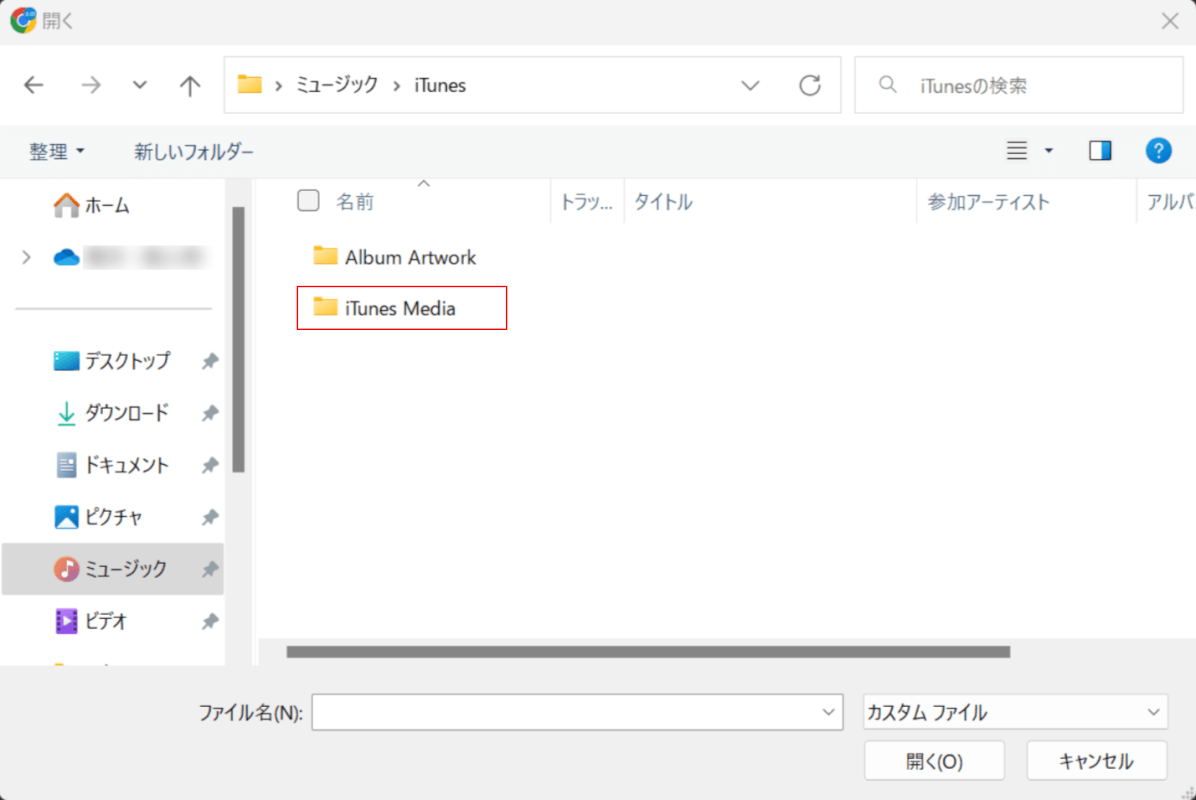Click the folder icon in address bar

coord(249,84)
